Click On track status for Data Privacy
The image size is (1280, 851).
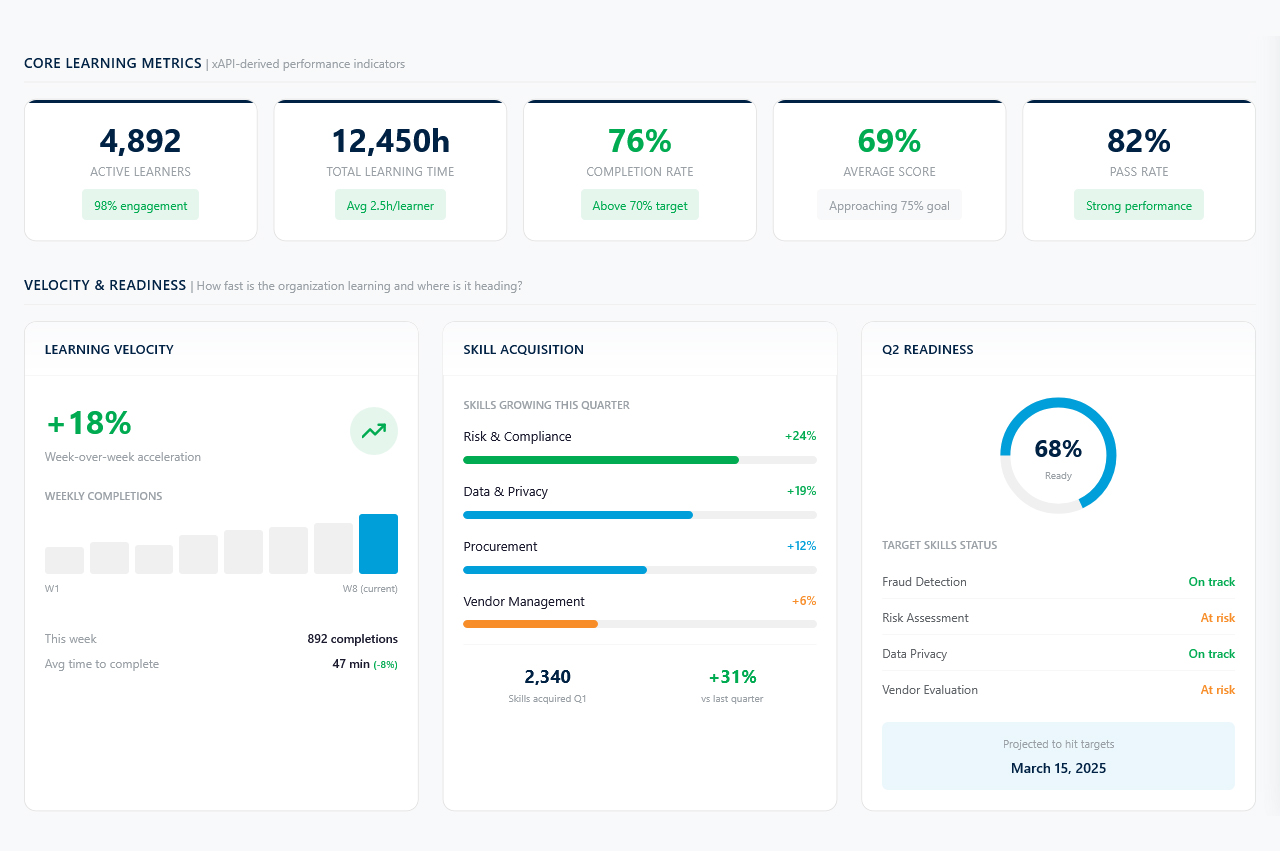coord(1211,654)
